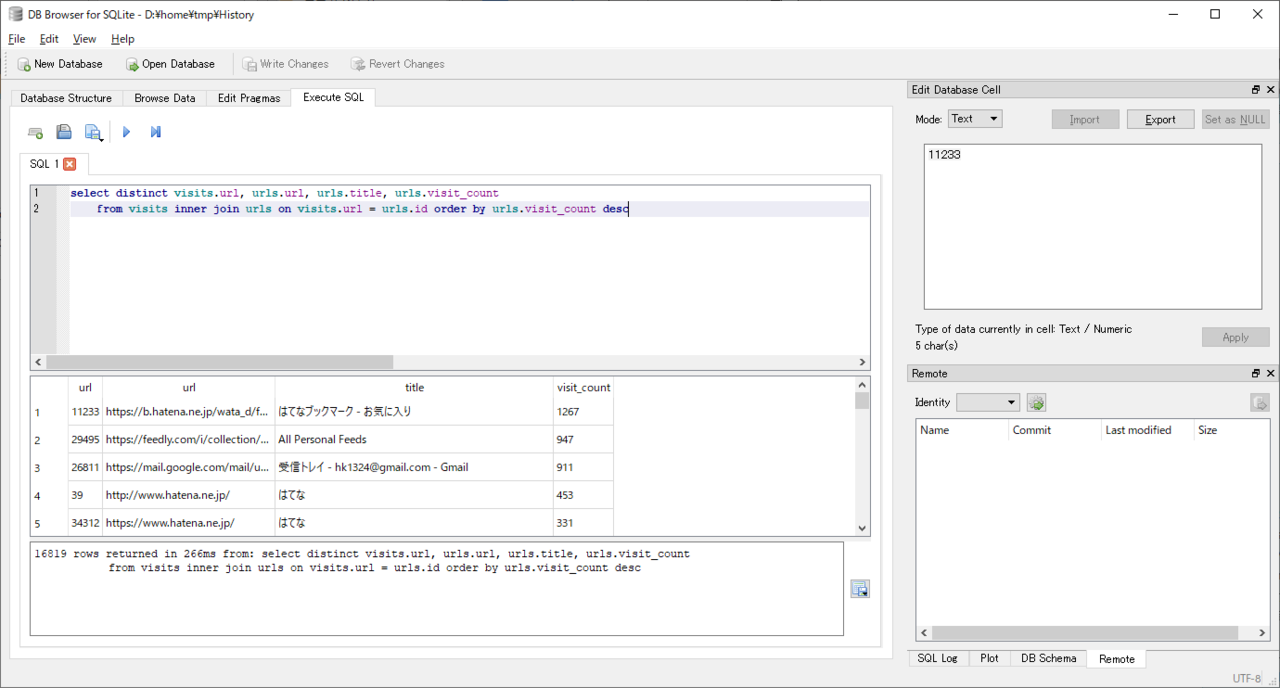Open the Identity dropdown
Screen dimensions: 1280x688
(988, 403)
